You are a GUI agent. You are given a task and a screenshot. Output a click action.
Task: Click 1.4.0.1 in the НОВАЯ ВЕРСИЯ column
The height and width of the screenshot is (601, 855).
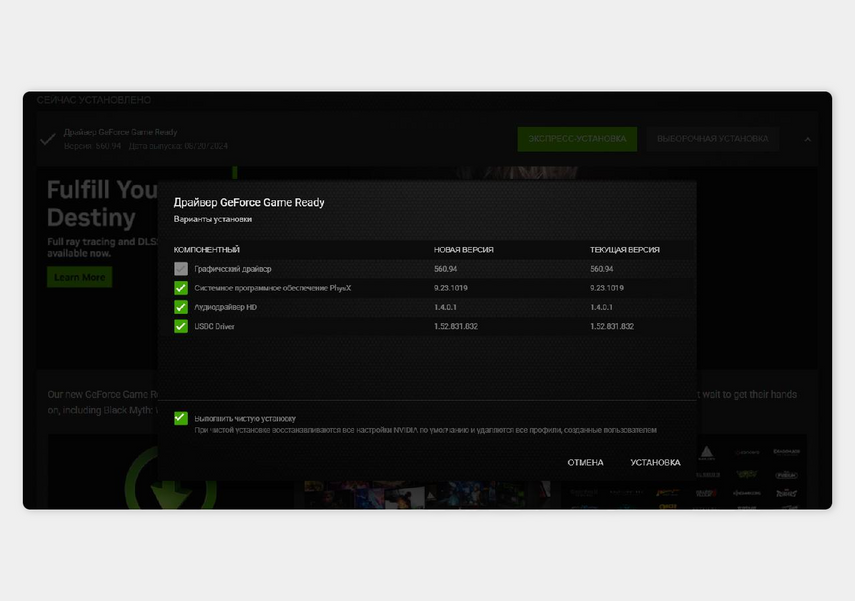445,307
